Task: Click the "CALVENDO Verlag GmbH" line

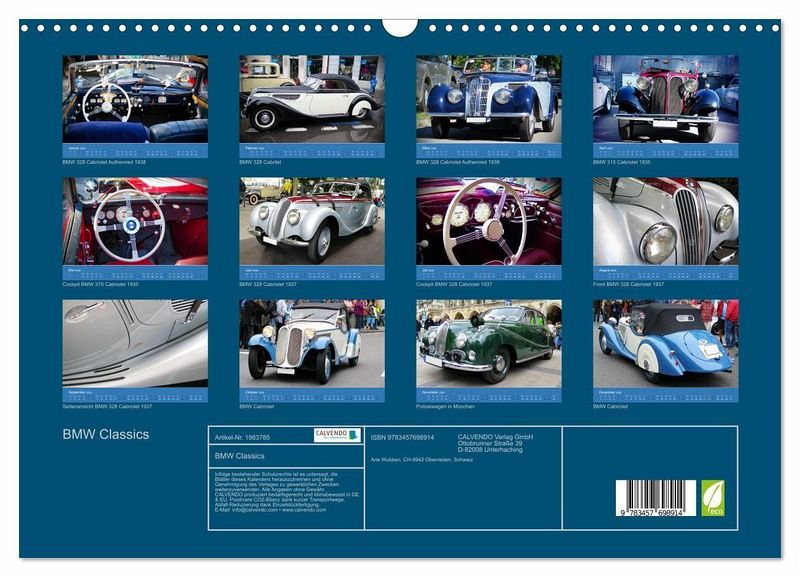Action: (495, 437)
